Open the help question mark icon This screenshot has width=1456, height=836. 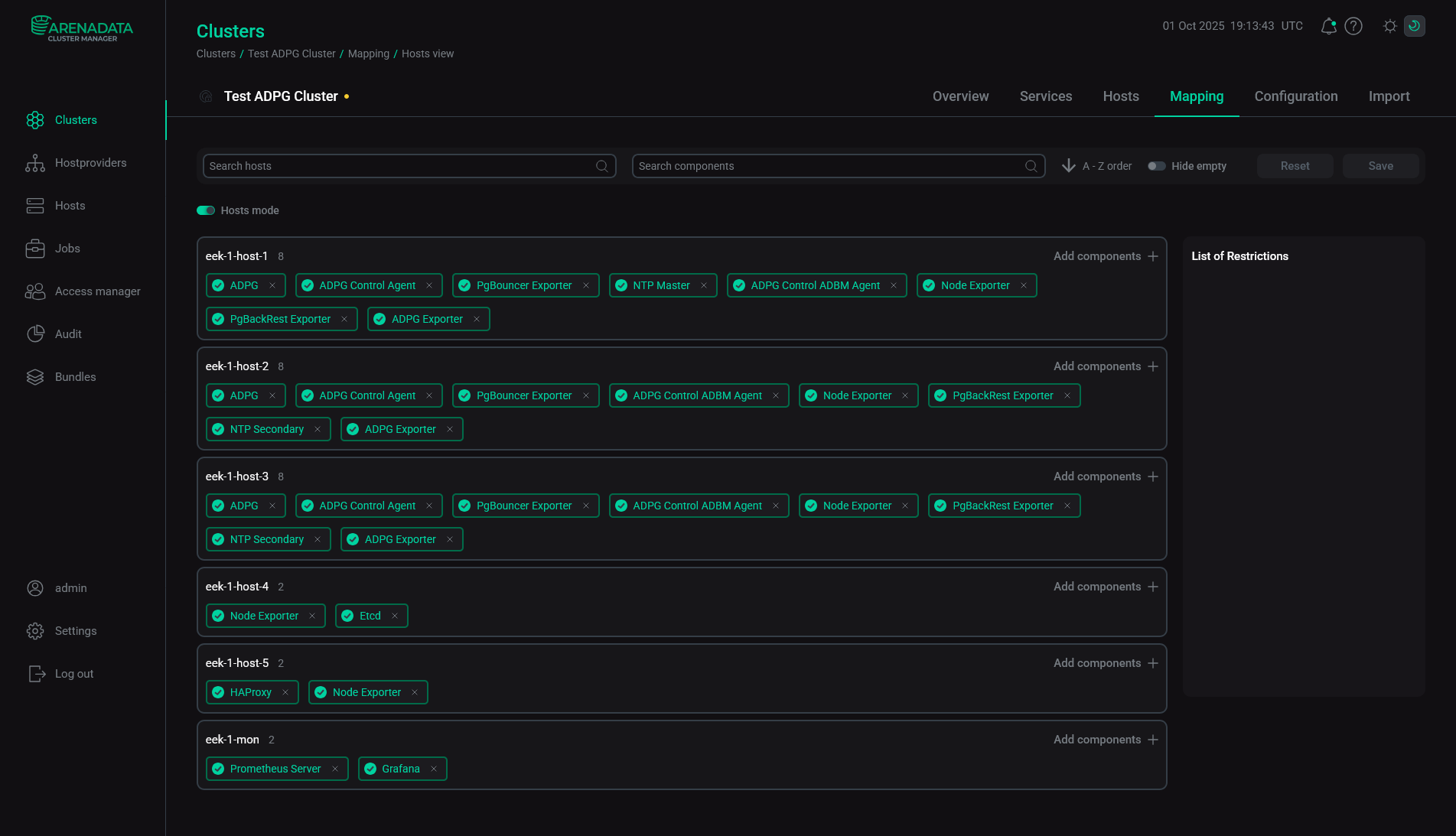[x=1353, y=25]
